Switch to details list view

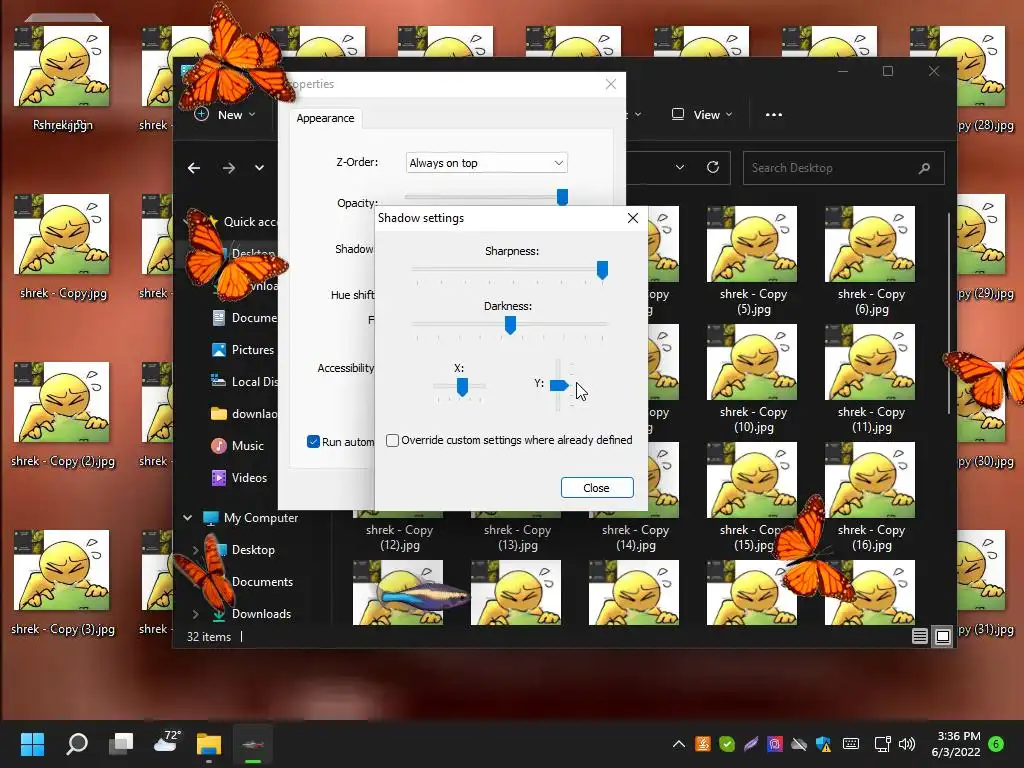click(x=920, y=636)
